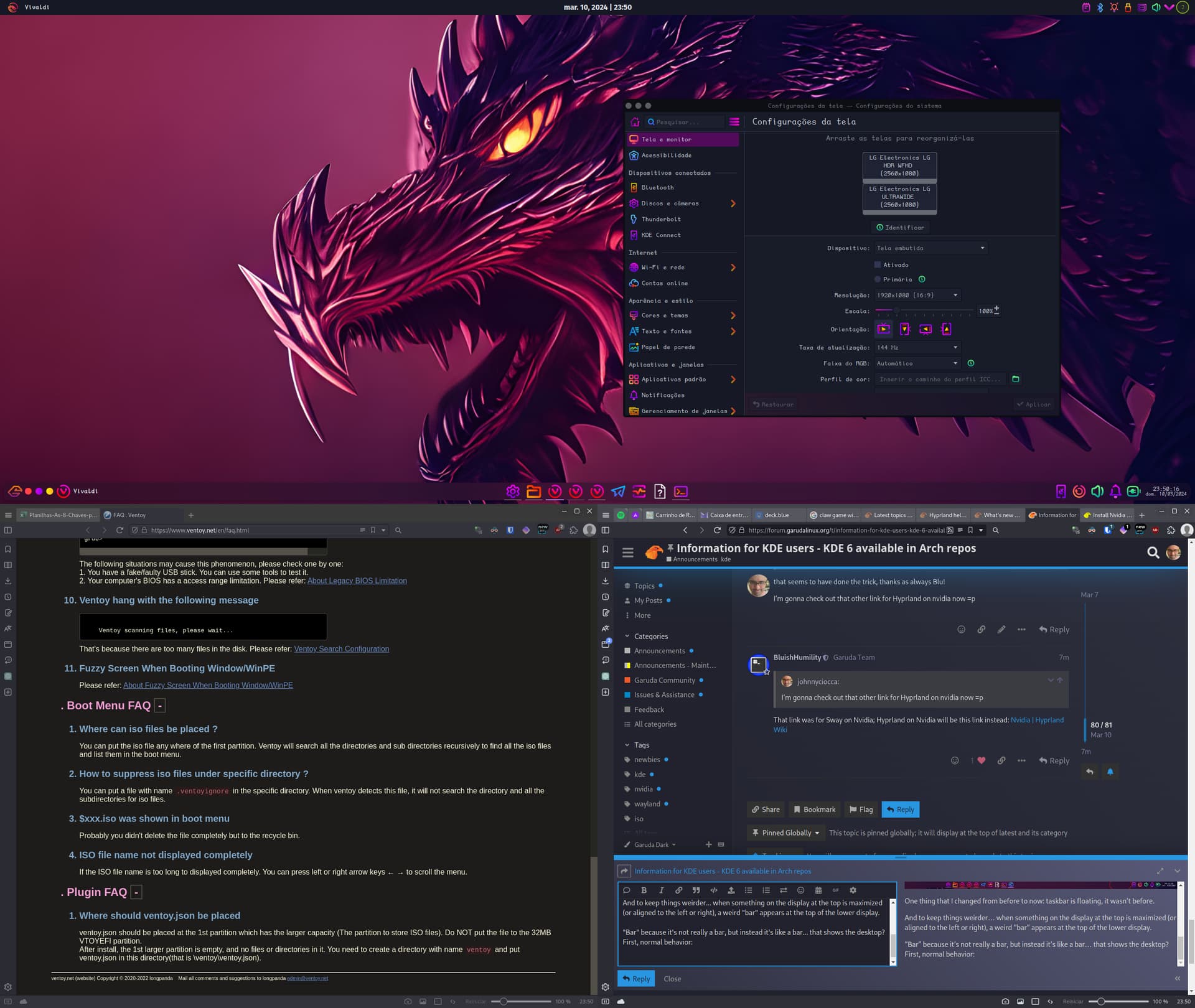
Task: Collapse the Boot Menu FAQ section
Action: point(160,706)
